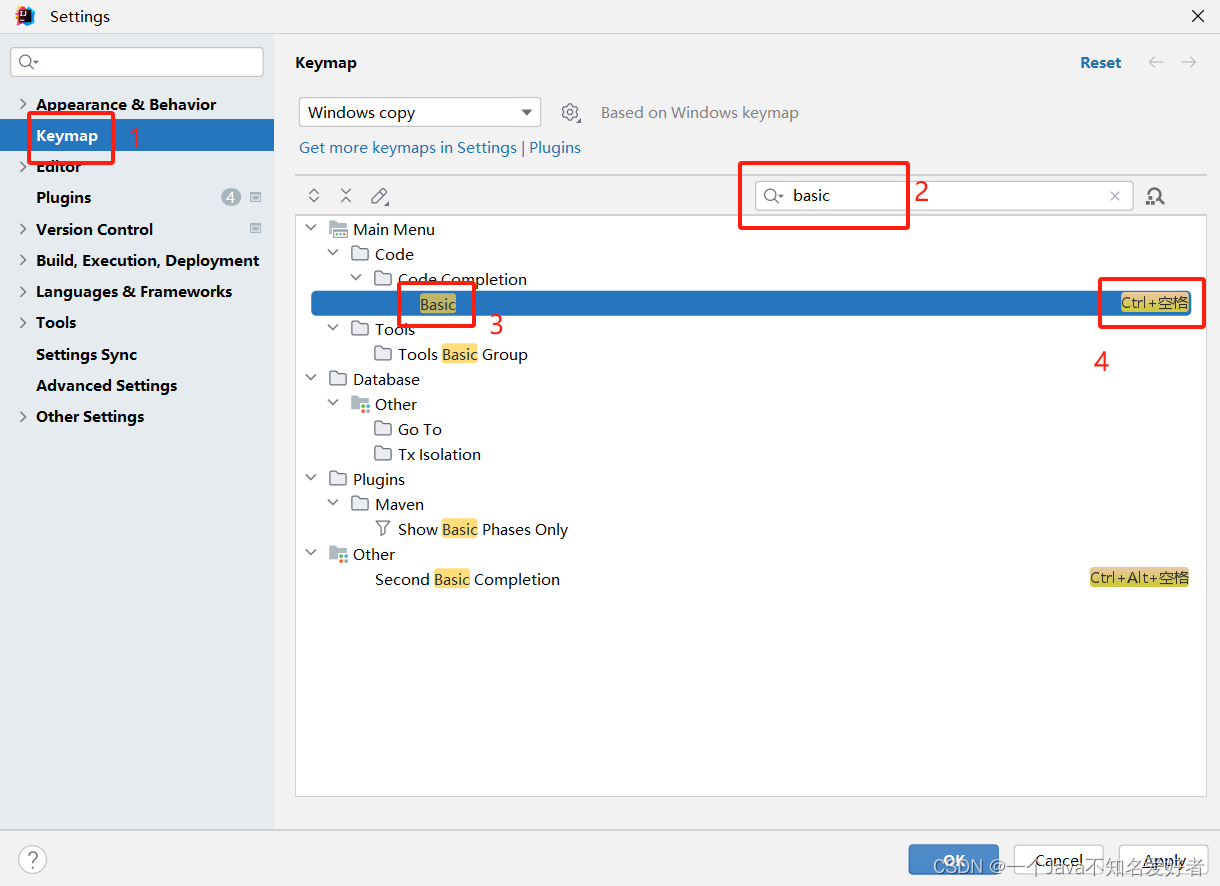The width and height of the screenshot is (1220, 886).
Task: Select Second Basic Completion action
Action: pos(467,579)
